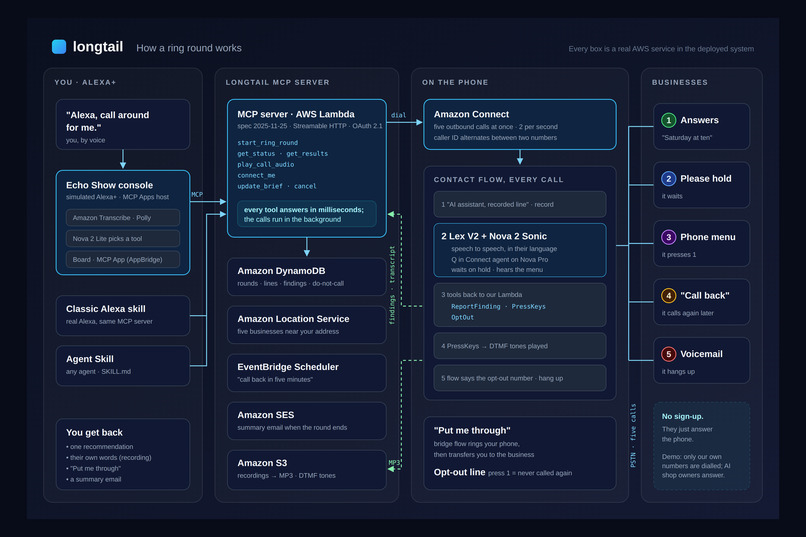Viewport: 806px width, 537px height.
Task: Open the Agent Skill card
Action: point(123,365)
